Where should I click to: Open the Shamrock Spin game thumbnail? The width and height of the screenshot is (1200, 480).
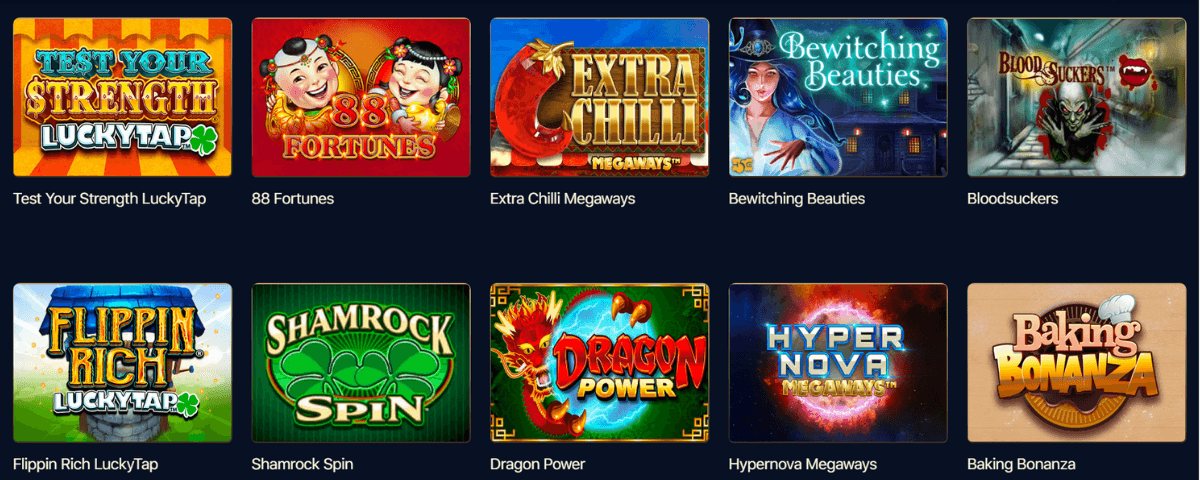coord(361,363)
